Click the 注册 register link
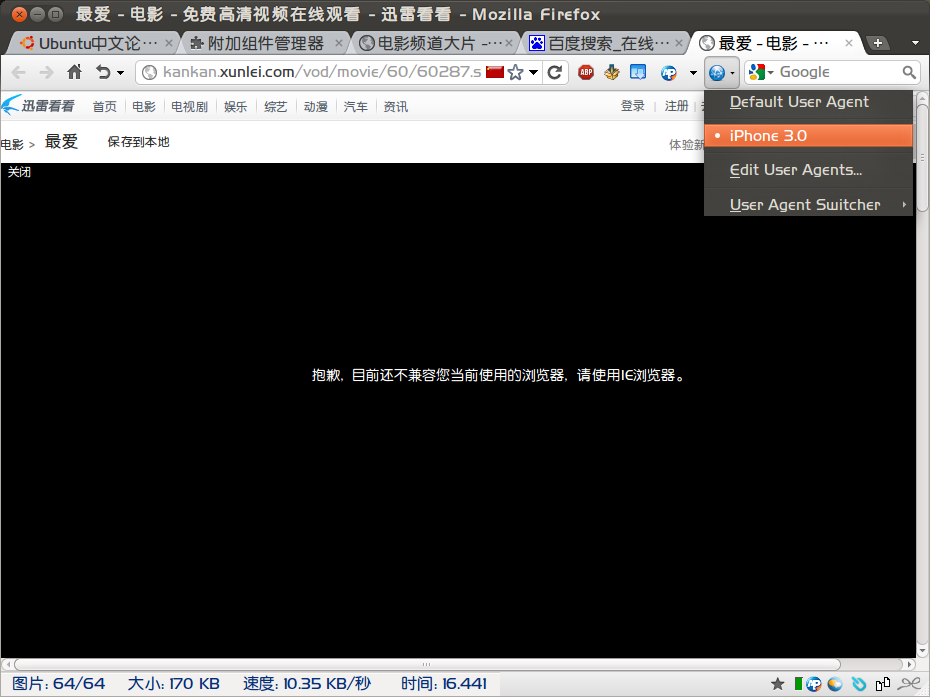 tap(676, 106)
